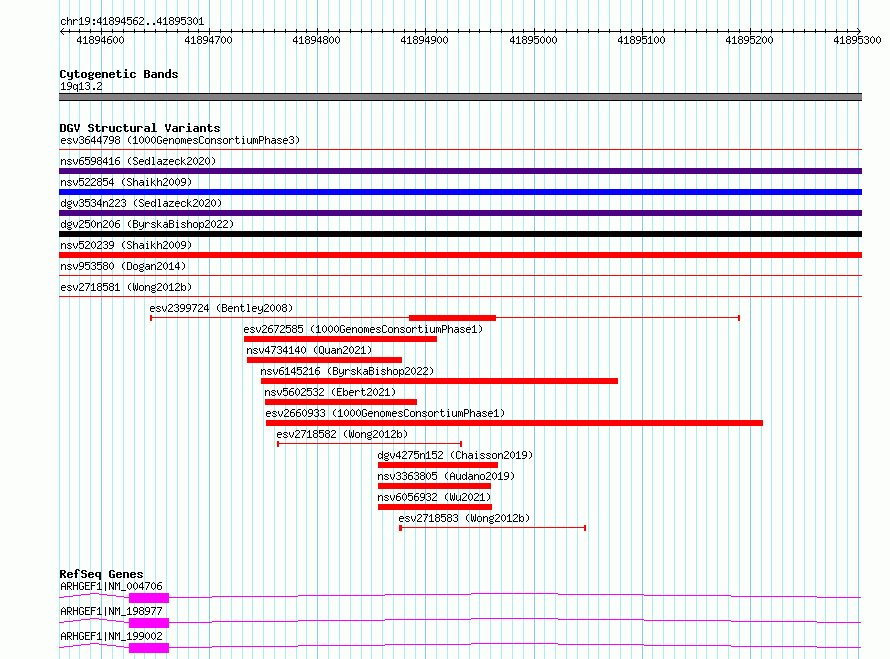Viewport: 890px width, 659px height.
Task: Open the nsv953580 (Dogan2014) variant label
Action: click(x=123, y=266)
